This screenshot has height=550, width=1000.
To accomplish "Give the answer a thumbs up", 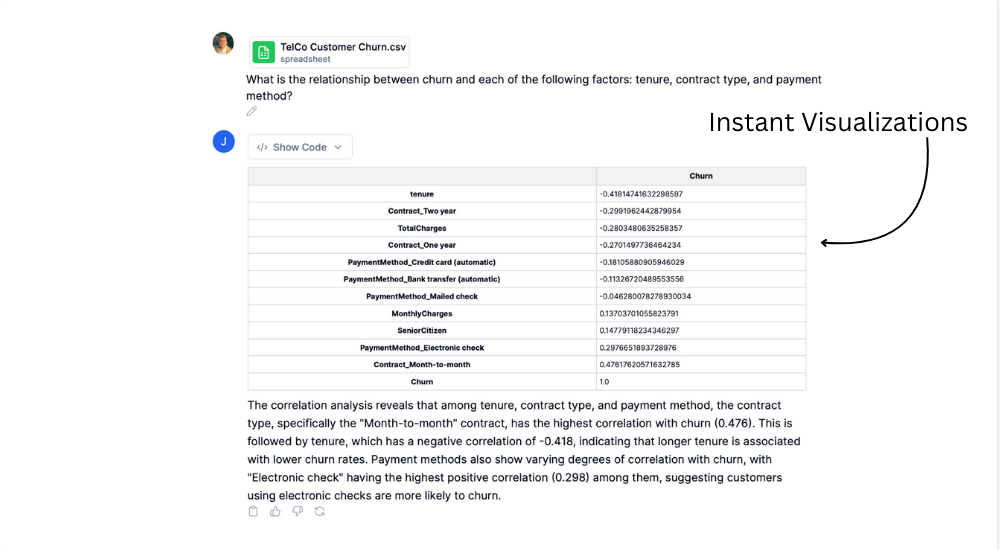I will tap(276, 511).
